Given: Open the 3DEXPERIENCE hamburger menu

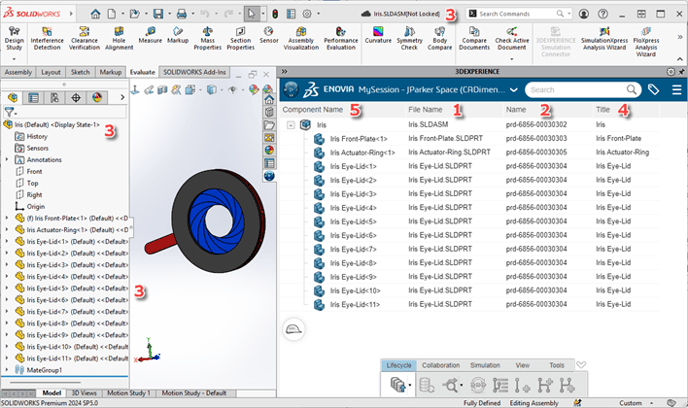Looking at the screenshot, I should click(677, 90).
